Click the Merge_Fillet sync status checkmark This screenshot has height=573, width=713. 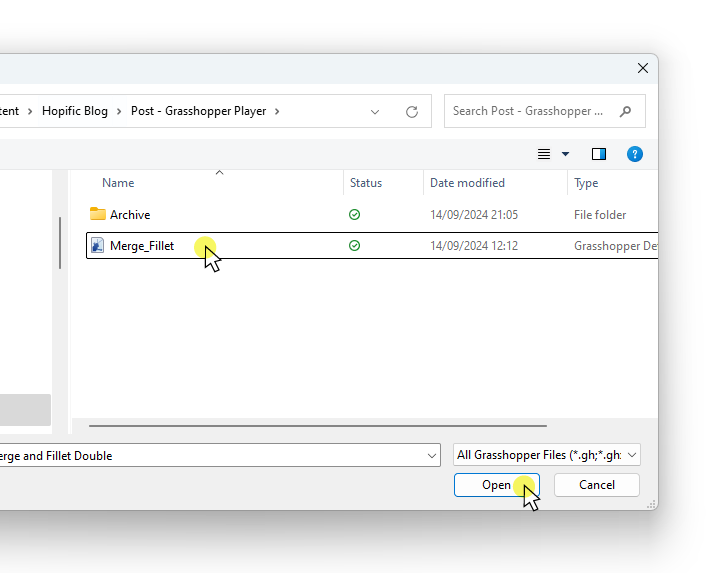point(355,246)
